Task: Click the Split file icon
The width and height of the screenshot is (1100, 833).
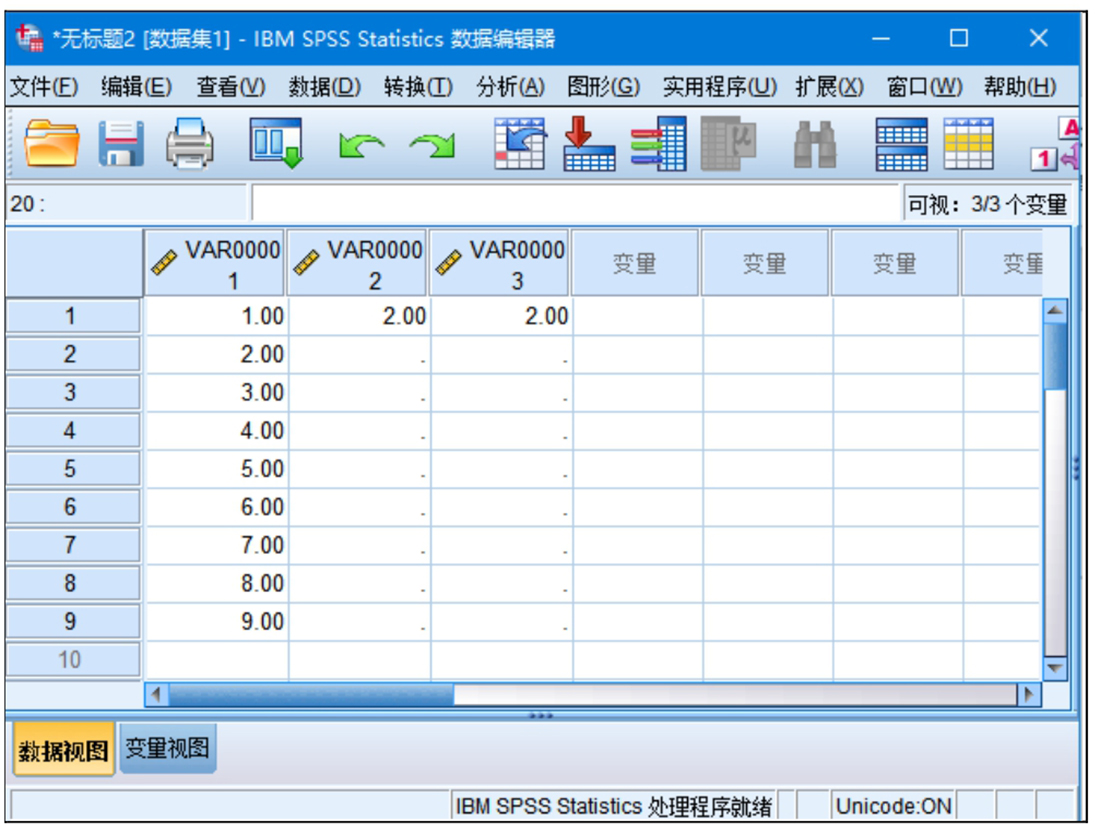Action: 900,144
